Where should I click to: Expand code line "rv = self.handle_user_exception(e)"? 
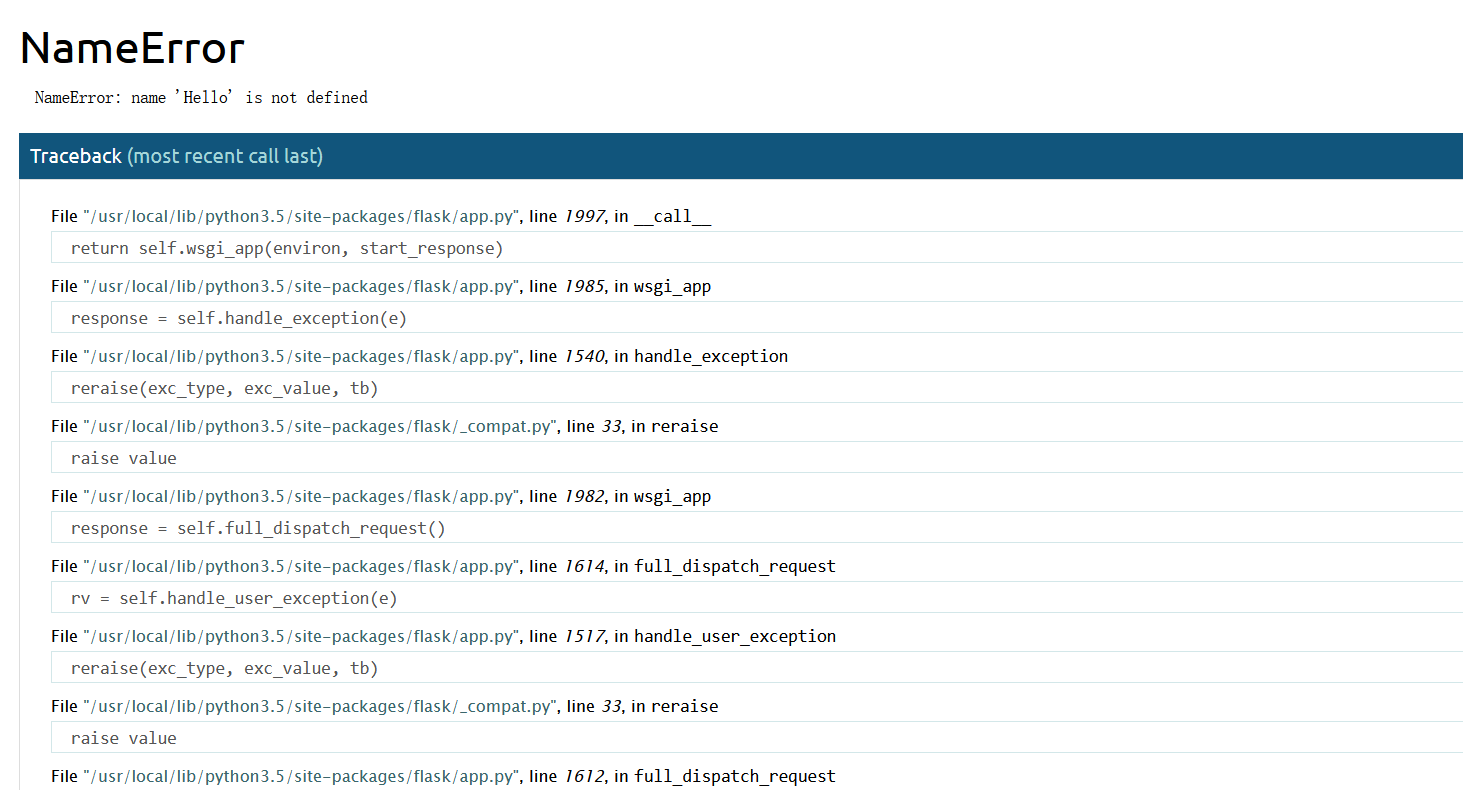757,598
